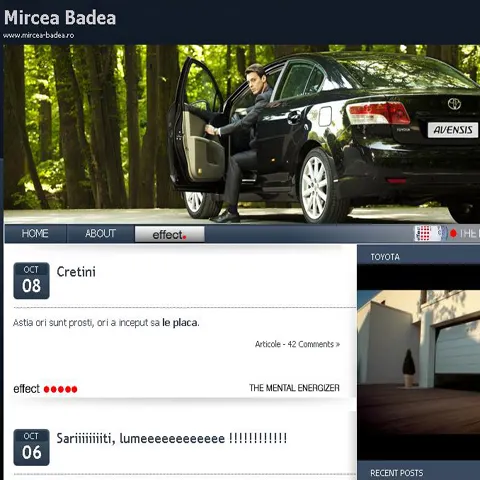480x480 pixels.
Task: Open the ABOUT menu item
Action: [x=100, y=233]
